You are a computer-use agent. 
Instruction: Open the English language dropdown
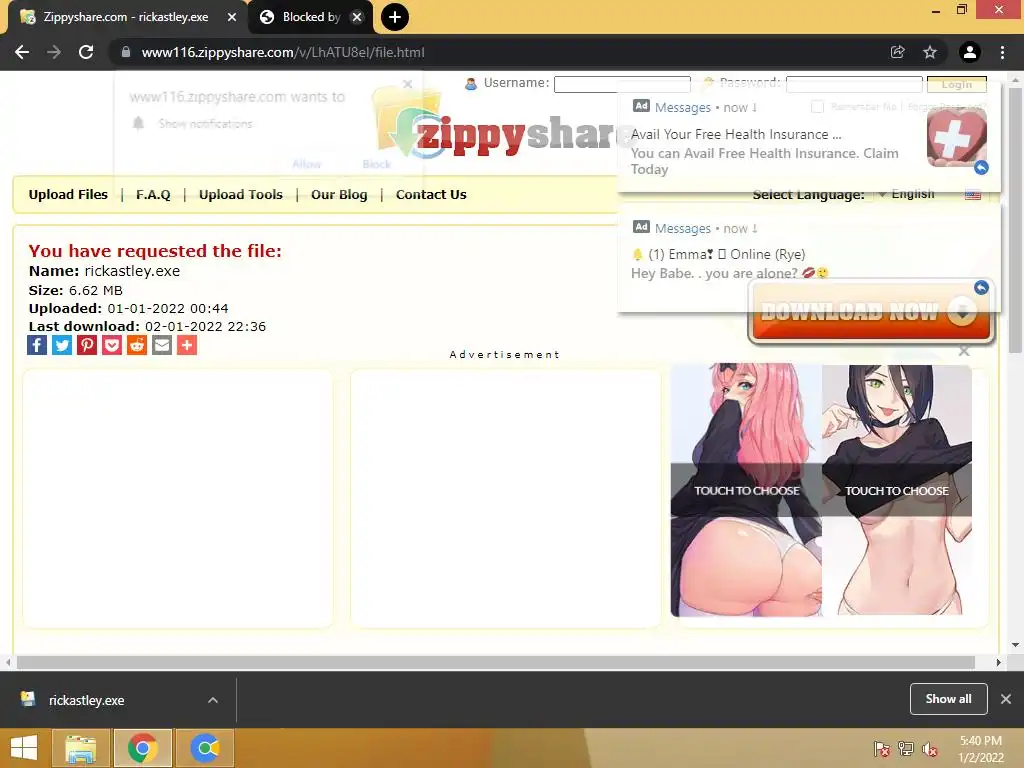[908, 194]
